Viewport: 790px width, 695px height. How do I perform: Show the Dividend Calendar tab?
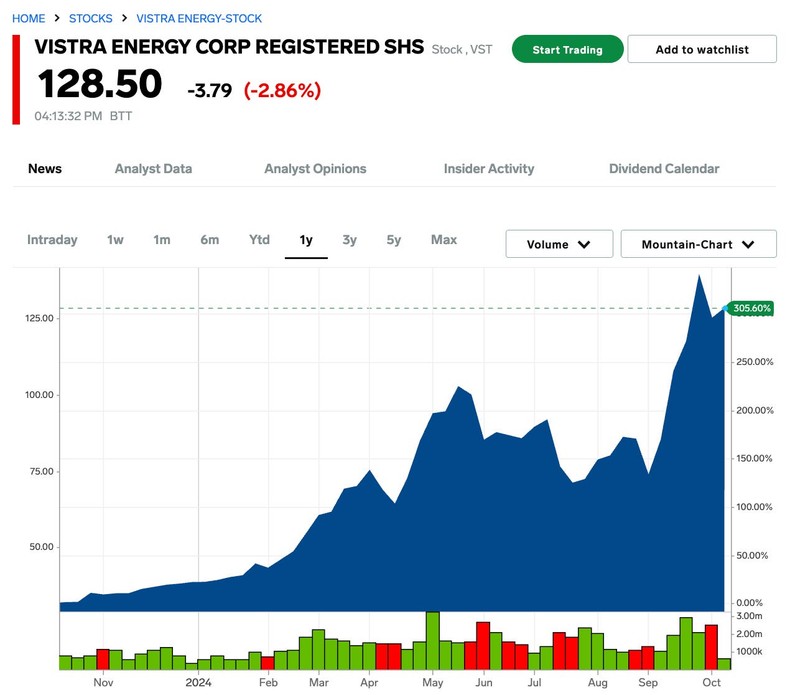pyautogui.click(x=664, y=169)
